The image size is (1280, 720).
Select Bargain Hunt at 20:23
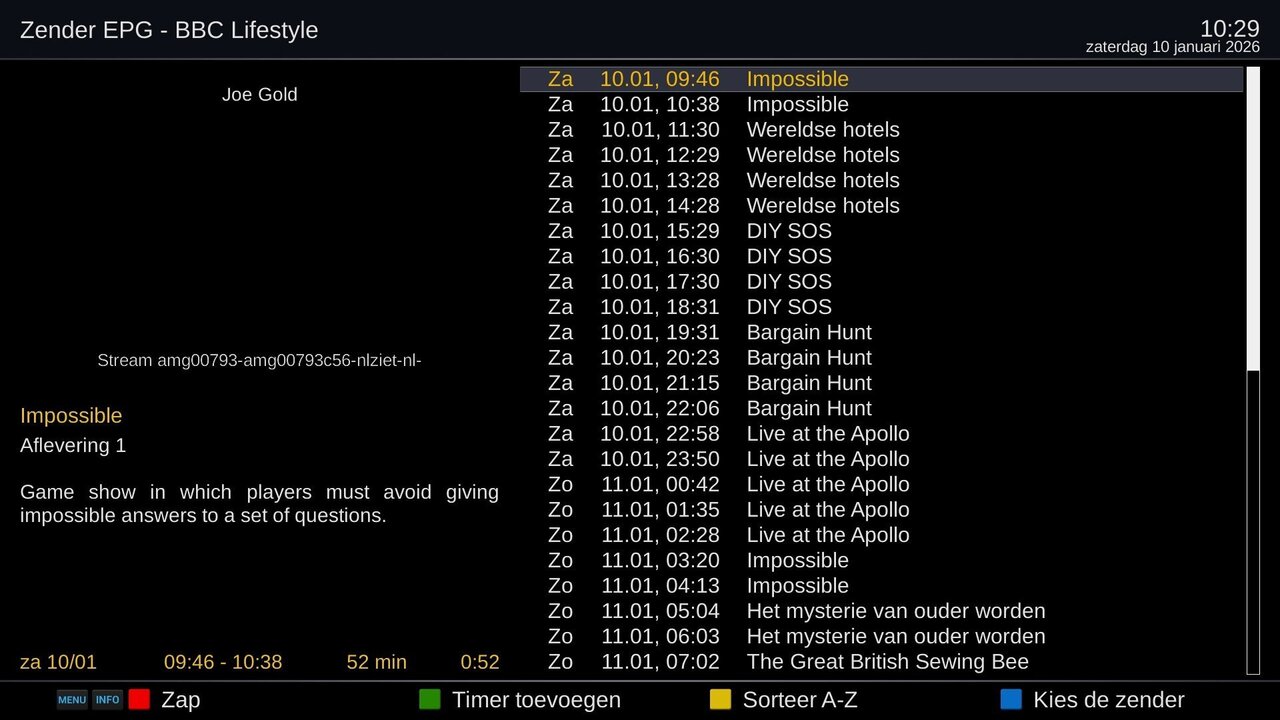pyautogui.click(x=881, y=358)
